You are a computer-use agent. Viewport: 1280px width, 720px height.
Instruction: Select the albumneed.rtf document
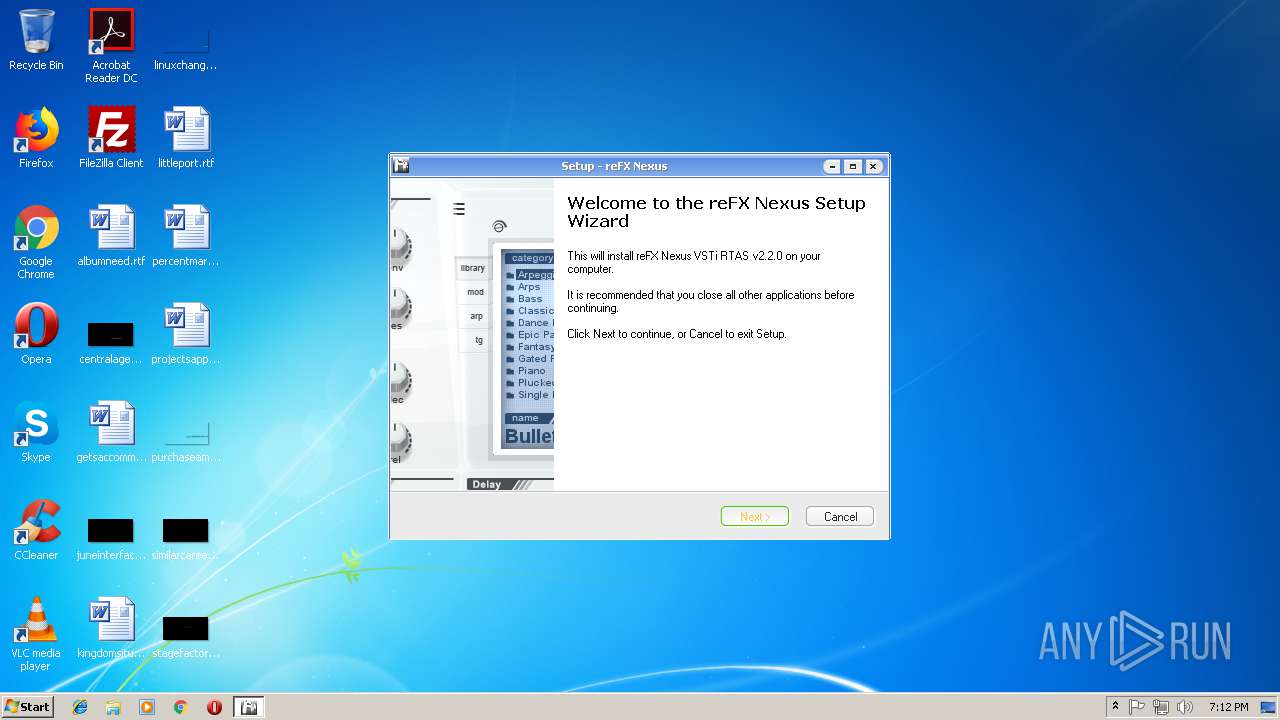[x=111, y=237]
